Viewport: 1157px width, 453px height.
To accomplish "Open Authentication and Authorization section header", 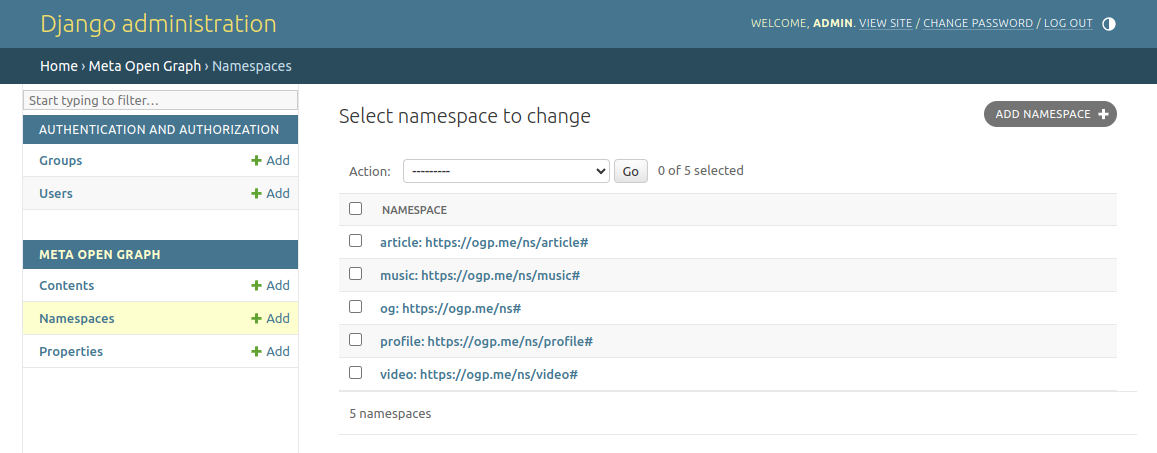I will coord(159,130).
